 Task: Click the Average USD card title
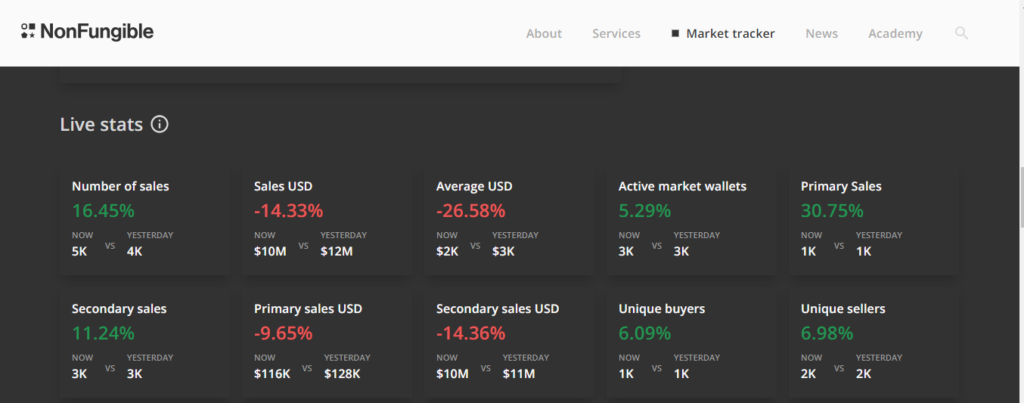click(x=474, y=186)
